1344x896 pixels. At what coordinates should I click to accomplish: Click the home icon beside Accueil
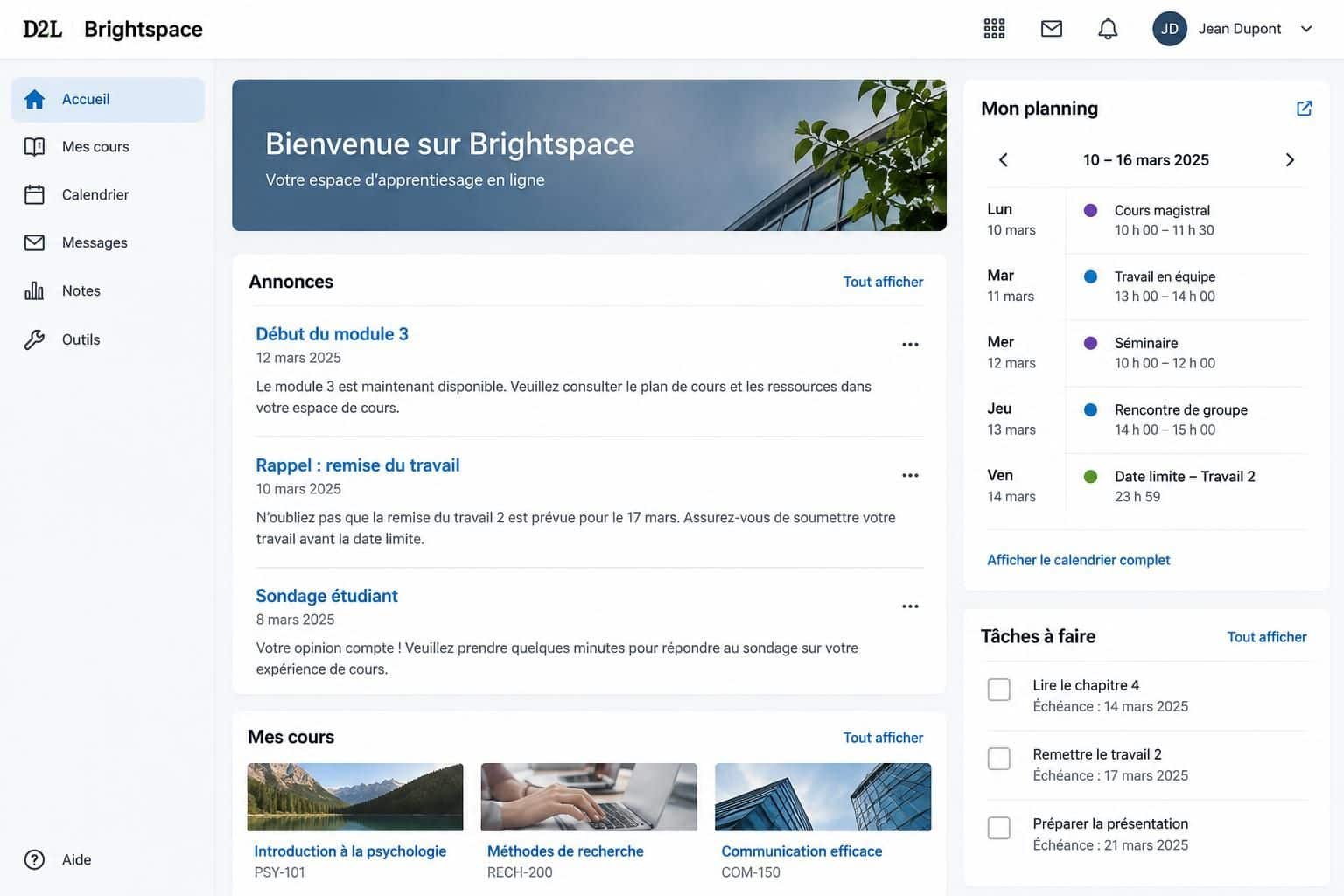click(x=34, y=99)
